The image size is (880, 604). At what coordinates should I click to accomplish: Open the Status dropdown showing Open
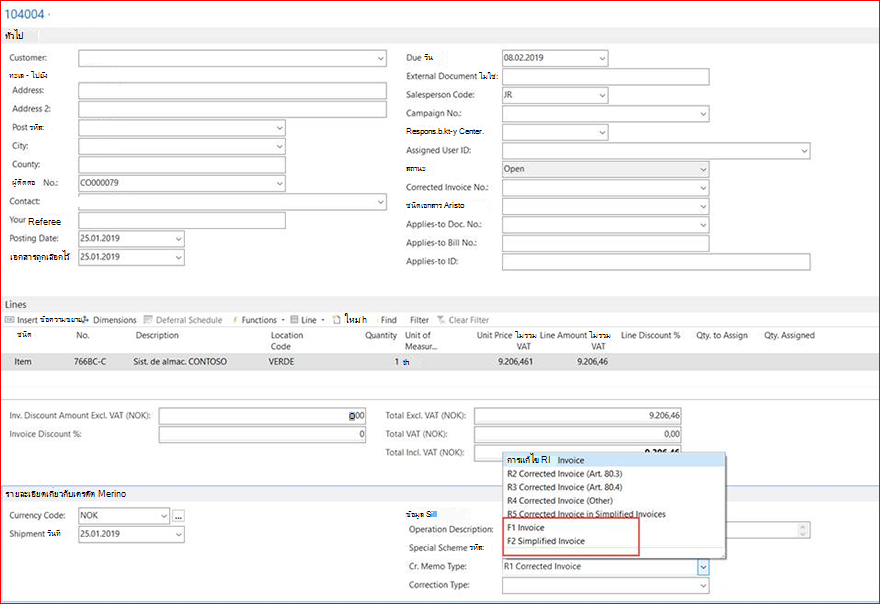pyautogui.click(x=703, y=170)
